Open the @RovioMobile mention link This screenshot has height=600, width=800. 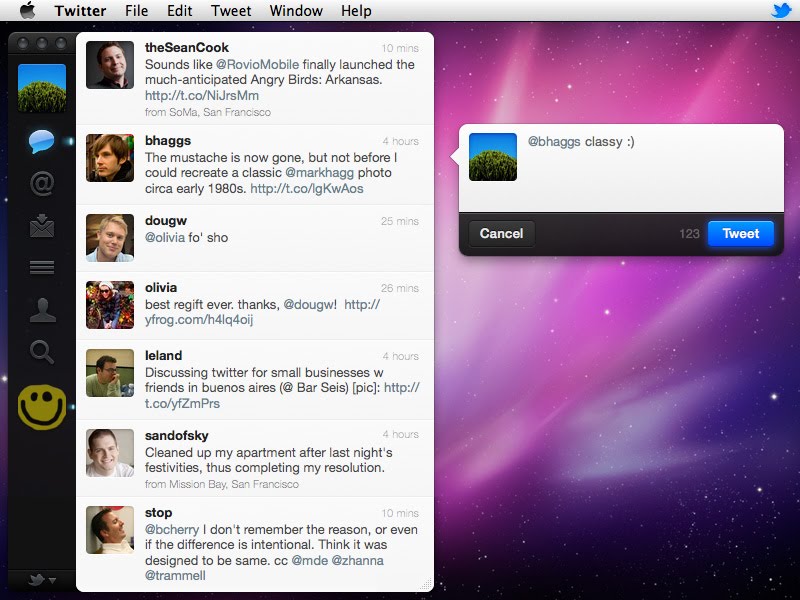coord(257,65)
